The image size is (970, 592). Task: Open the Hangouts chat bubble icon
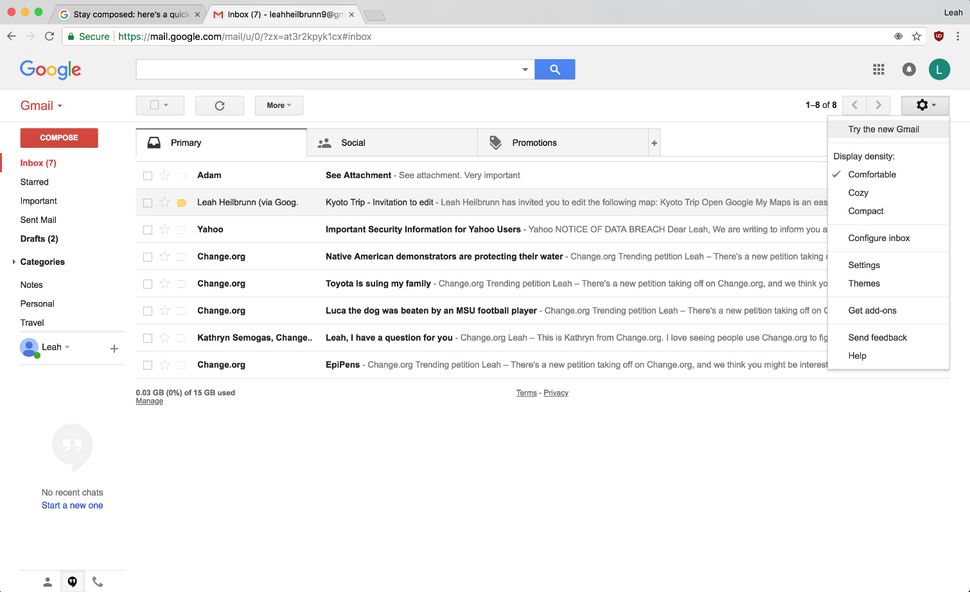coord(72,581)
